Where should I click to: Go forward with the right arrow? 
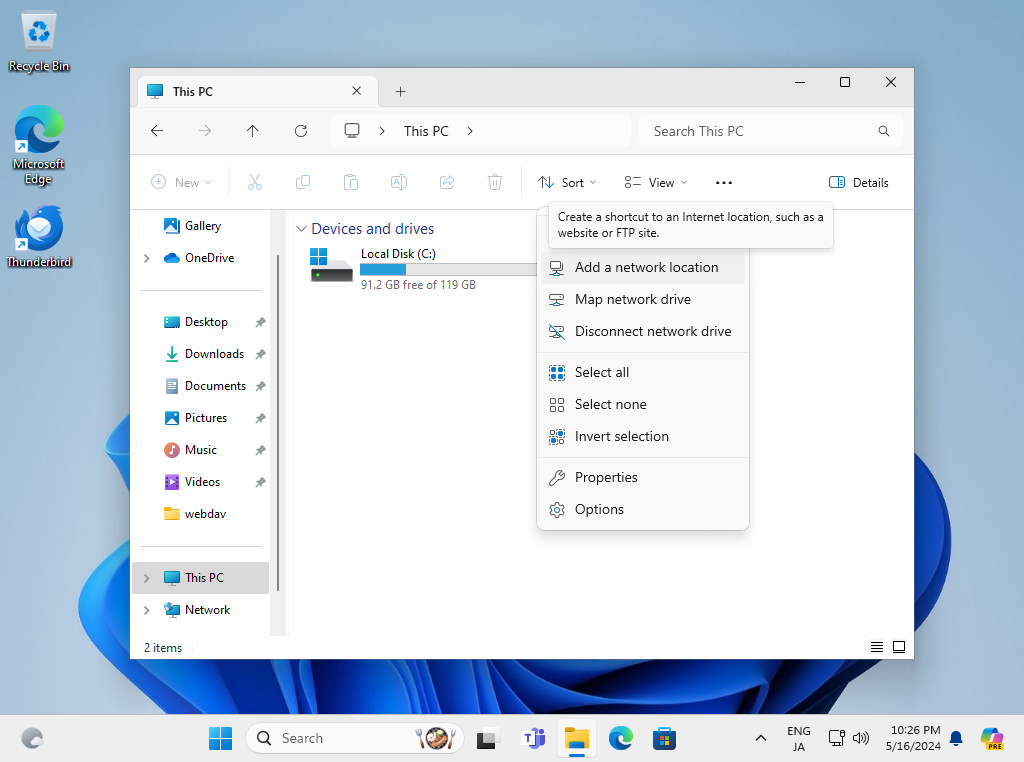coord(205,131)
